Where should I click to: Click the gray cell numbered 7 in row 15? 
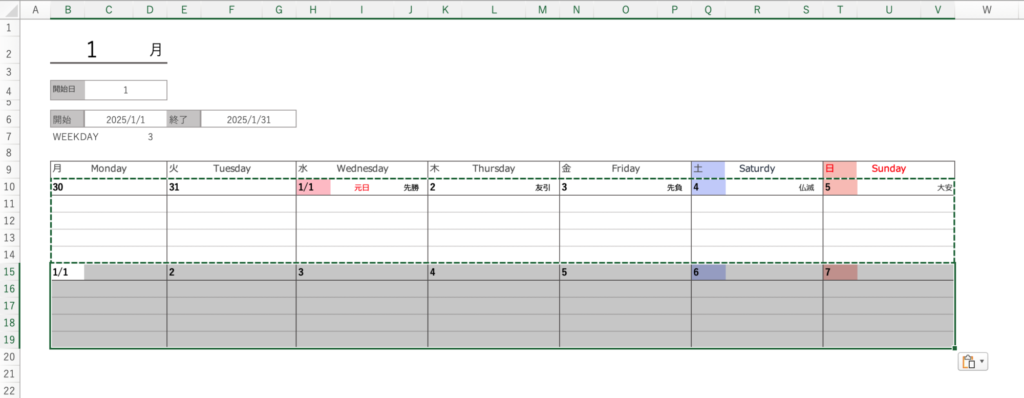(x=840, y=273)
